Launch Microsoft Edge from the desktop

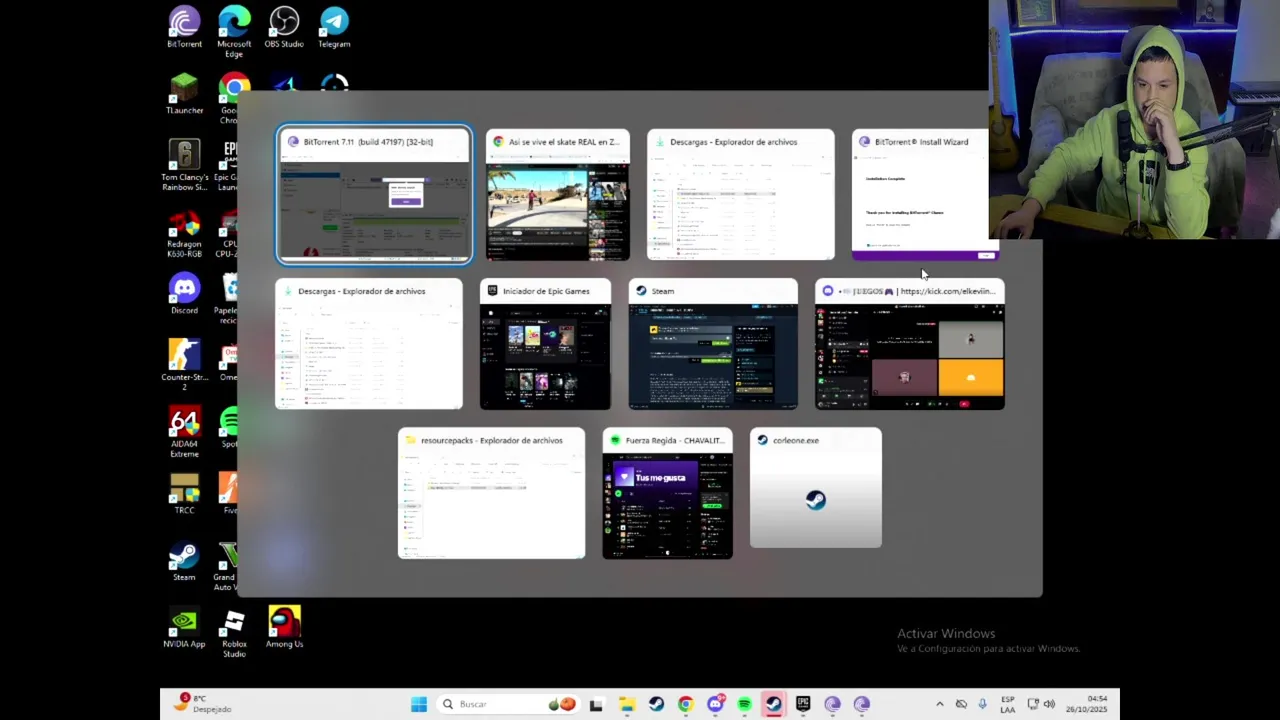[234, 31]
